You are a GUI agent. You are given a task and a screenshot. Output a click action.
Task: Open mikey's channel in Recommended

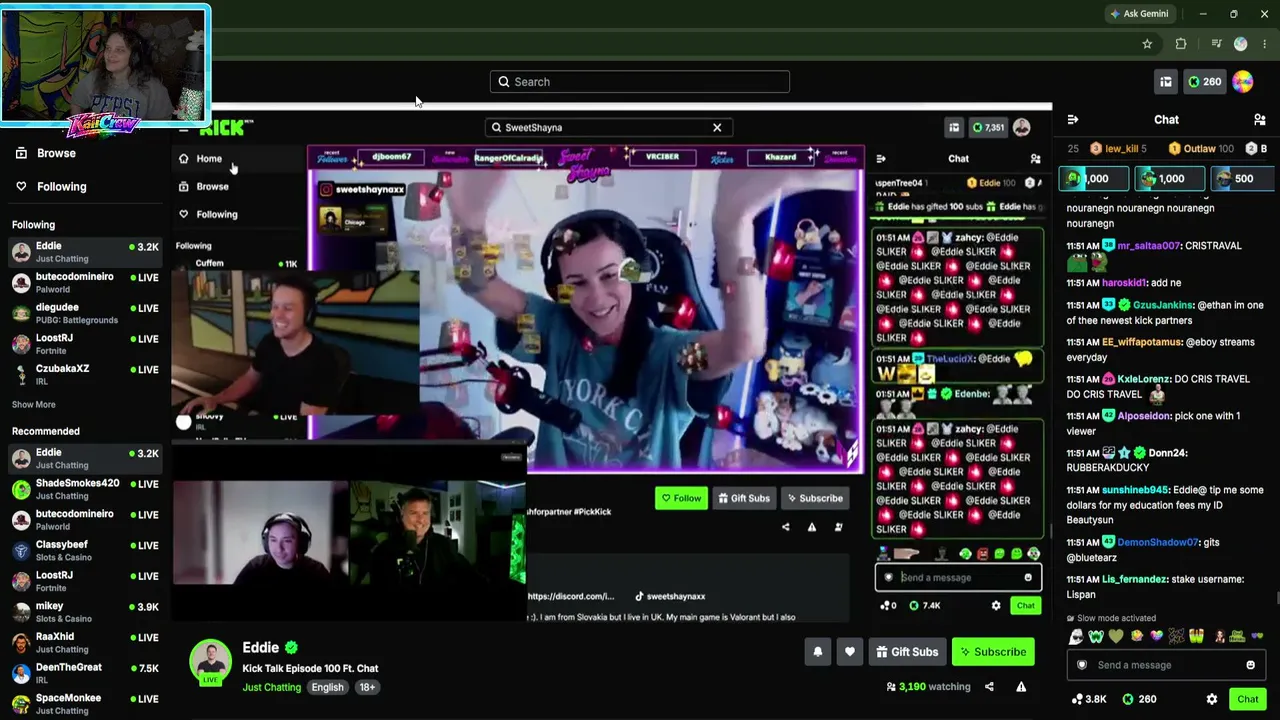tap(85, 612)
